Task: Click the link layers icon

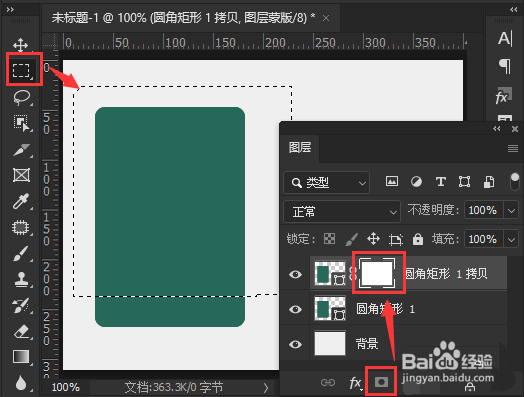Action: (x=328, y=382)
